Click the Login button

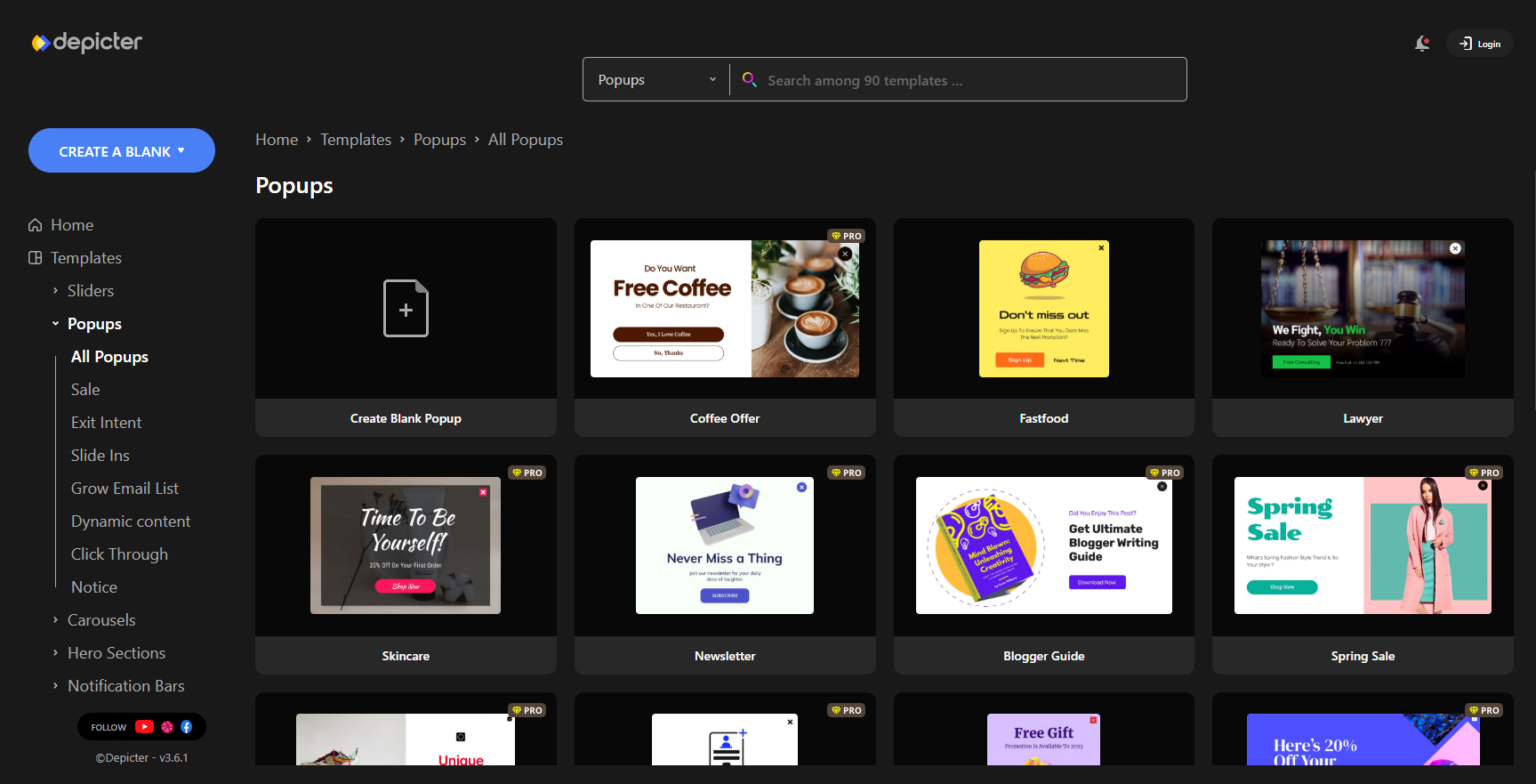point(1480,44)
